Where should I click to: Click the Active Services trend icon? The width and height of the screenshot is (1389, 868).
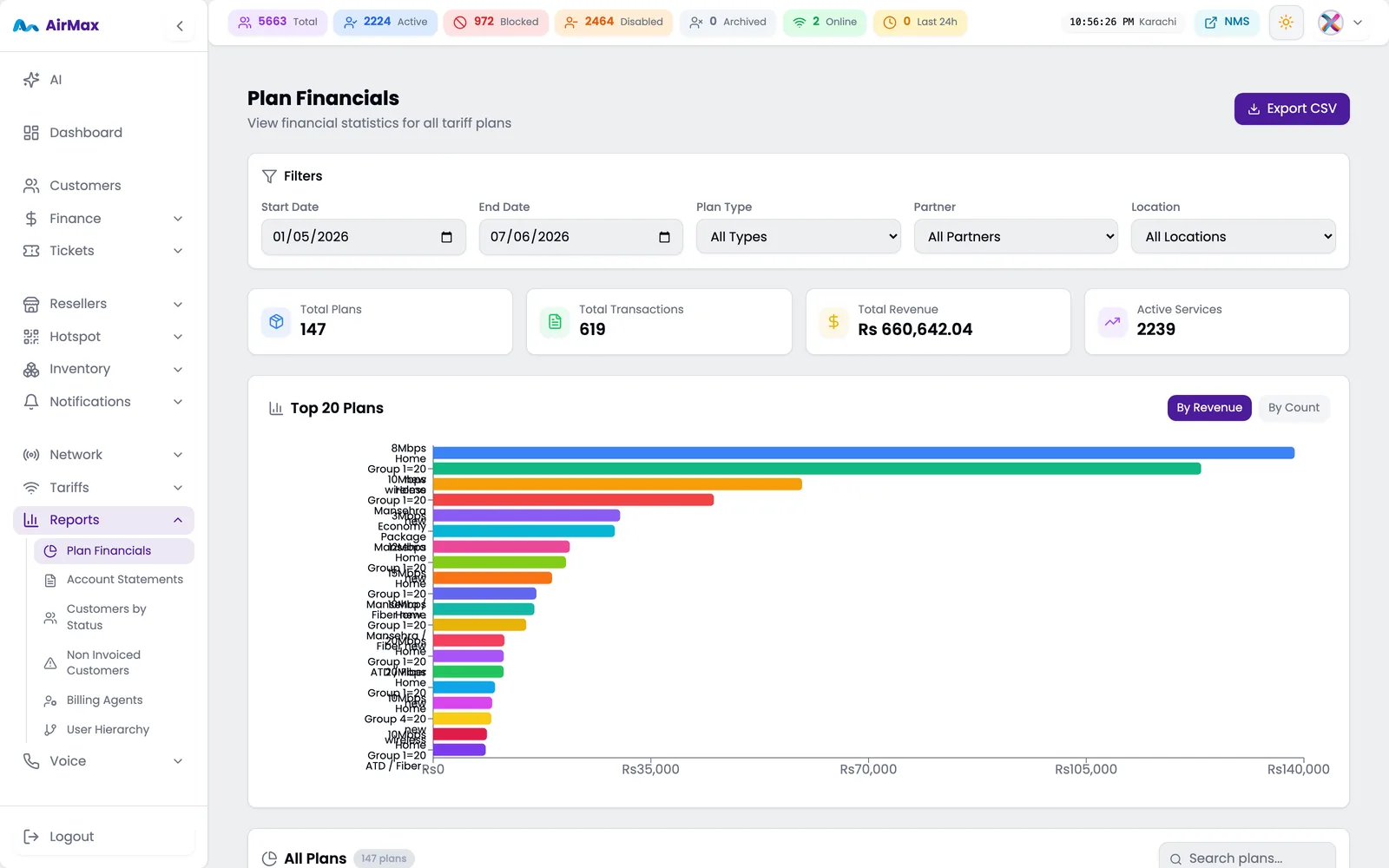click(x=1112, y=321)
